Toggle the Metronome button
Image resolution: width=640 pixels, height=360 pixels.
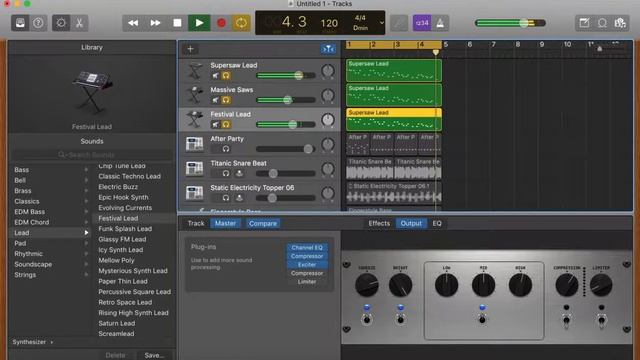pos(440,23)
